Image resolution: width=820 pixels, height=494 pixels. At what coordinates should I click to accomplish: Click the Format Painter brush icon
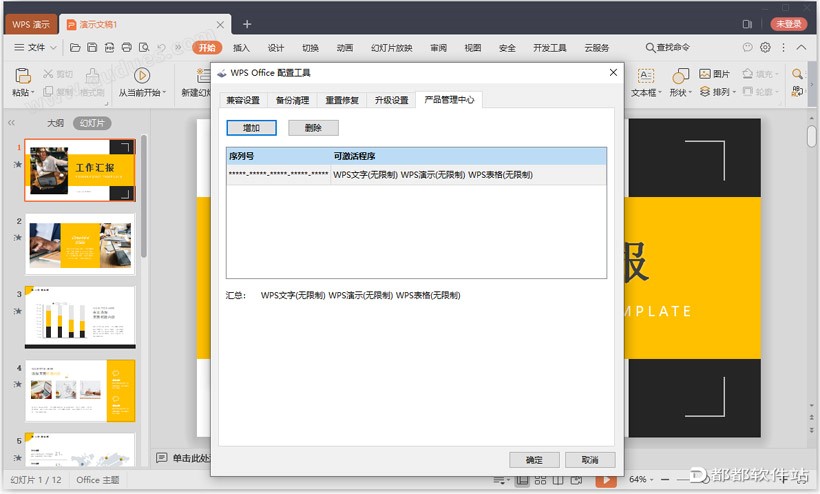(93, 76)
